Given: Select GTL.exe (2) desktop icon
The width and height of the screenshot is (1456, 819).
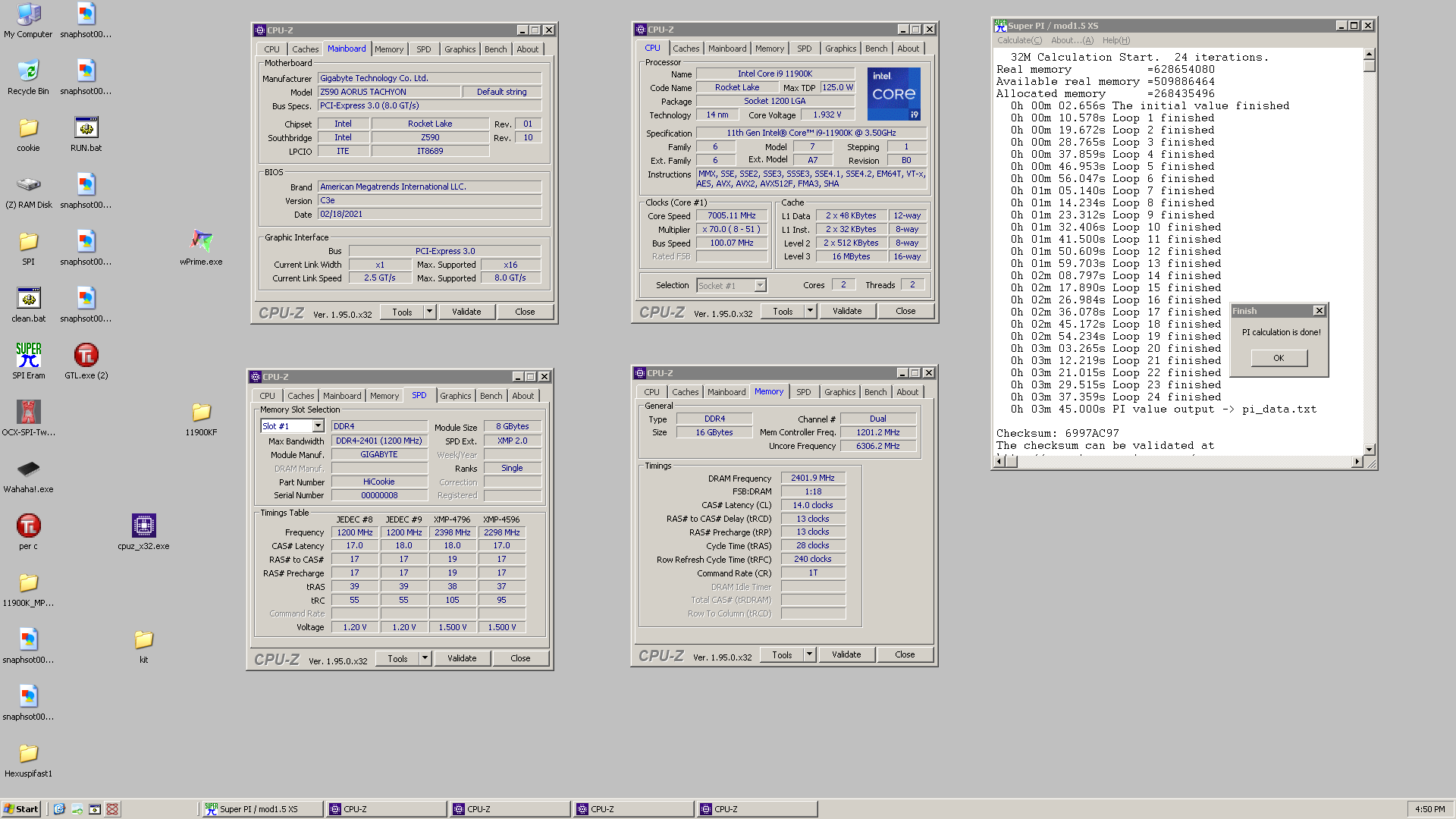Looking at the screenshot, I should coord(86,362).
